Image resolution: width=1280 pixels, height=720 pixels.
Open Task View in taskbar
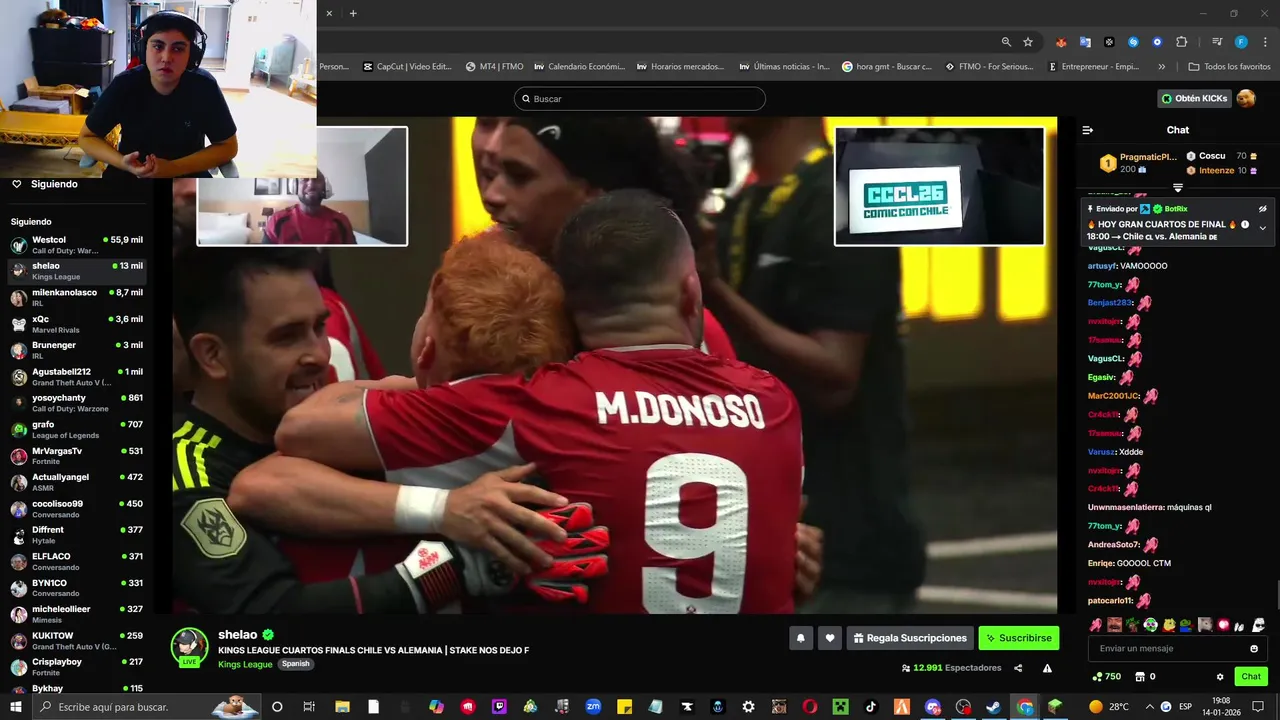(309, 707)
